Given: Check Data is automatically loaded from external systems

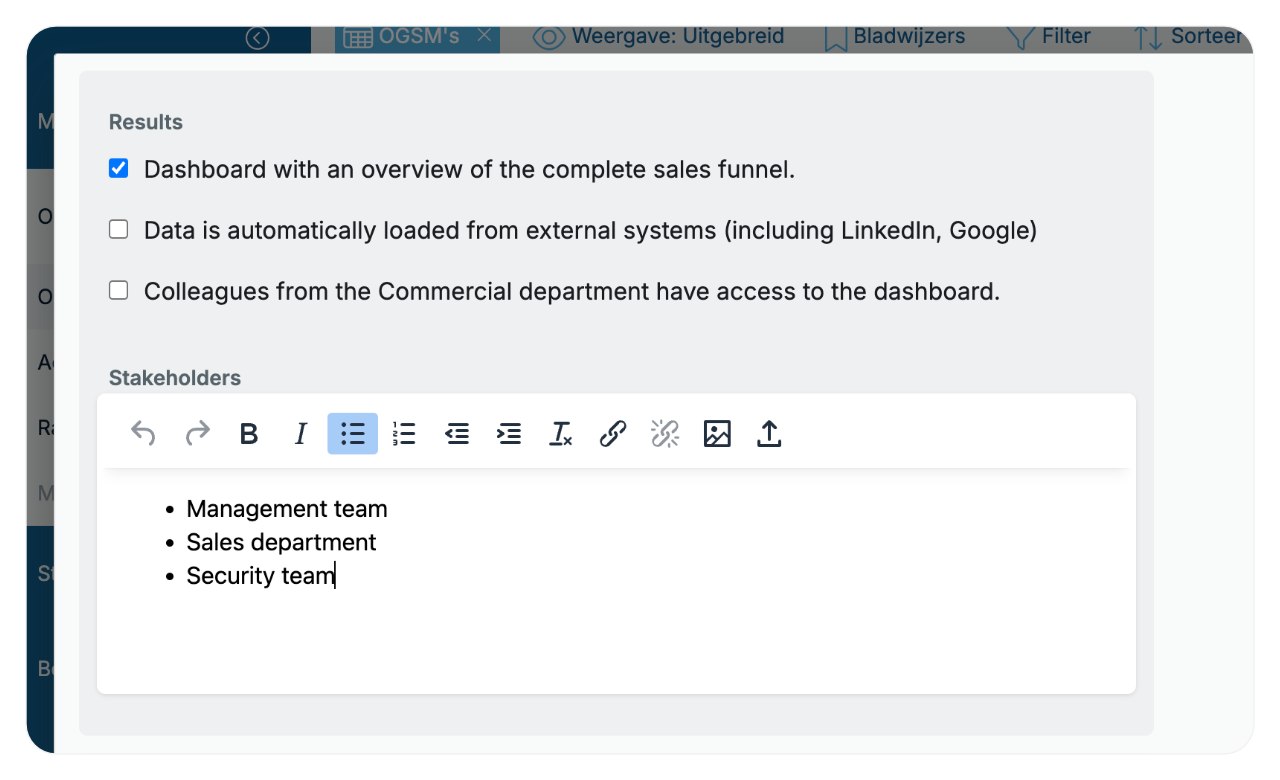Looking at the screenshot, I should (119, 230).
